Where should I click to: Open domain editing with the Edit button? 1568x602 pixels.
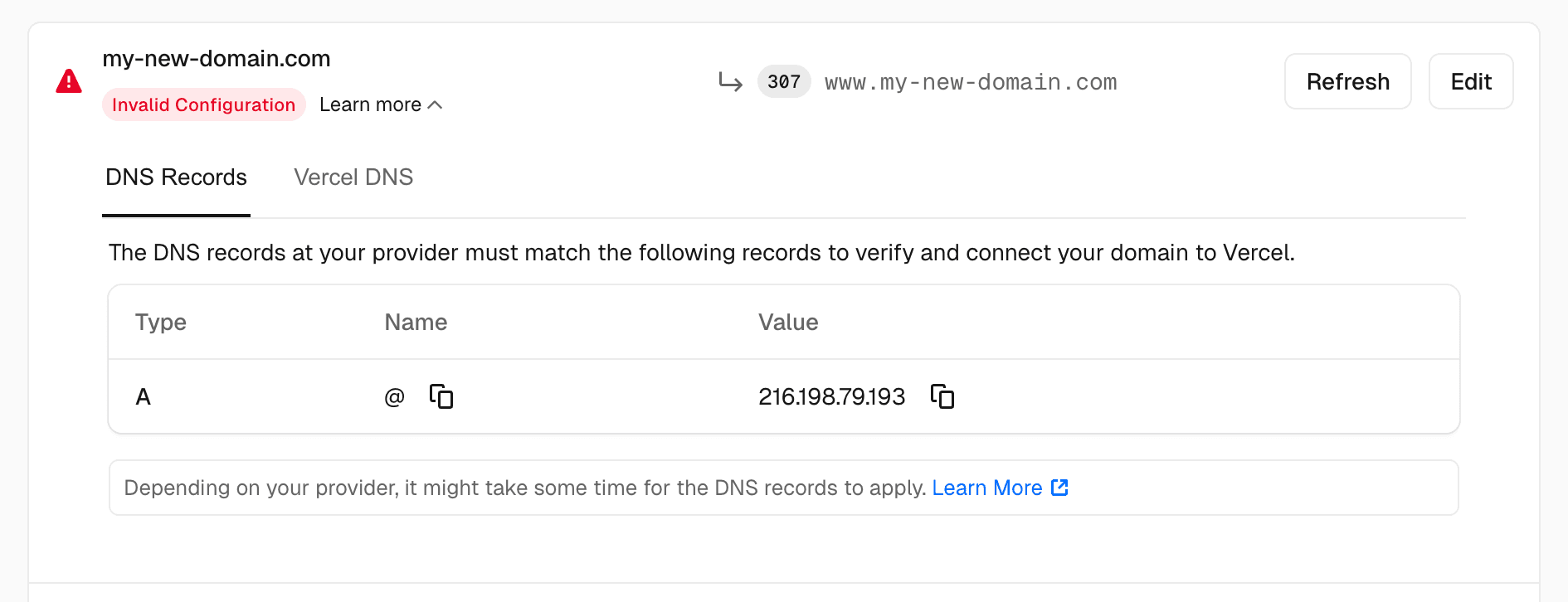click(x=1470, y=81)
